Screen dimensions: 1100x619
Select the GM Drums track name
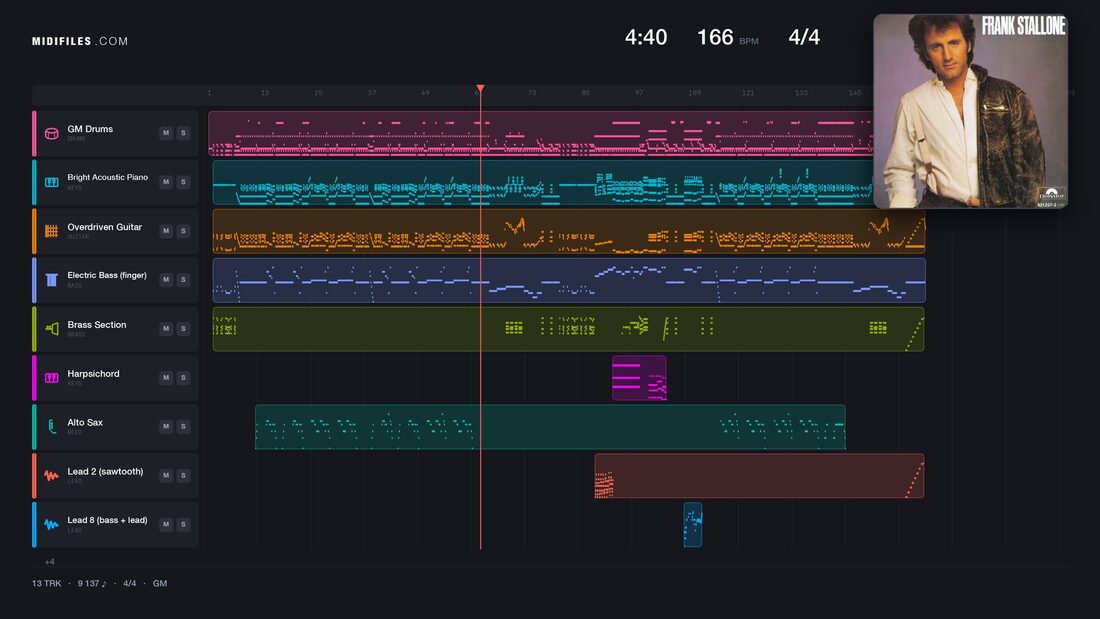tap(90, 129)
